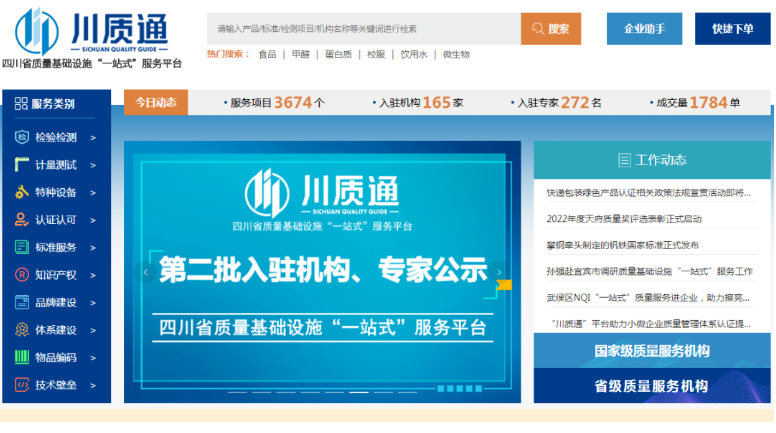Image resolution: width=776 pixels, height=433 pixels.
Task: Show the previous banner slide arrow
Action: [146, 272]
